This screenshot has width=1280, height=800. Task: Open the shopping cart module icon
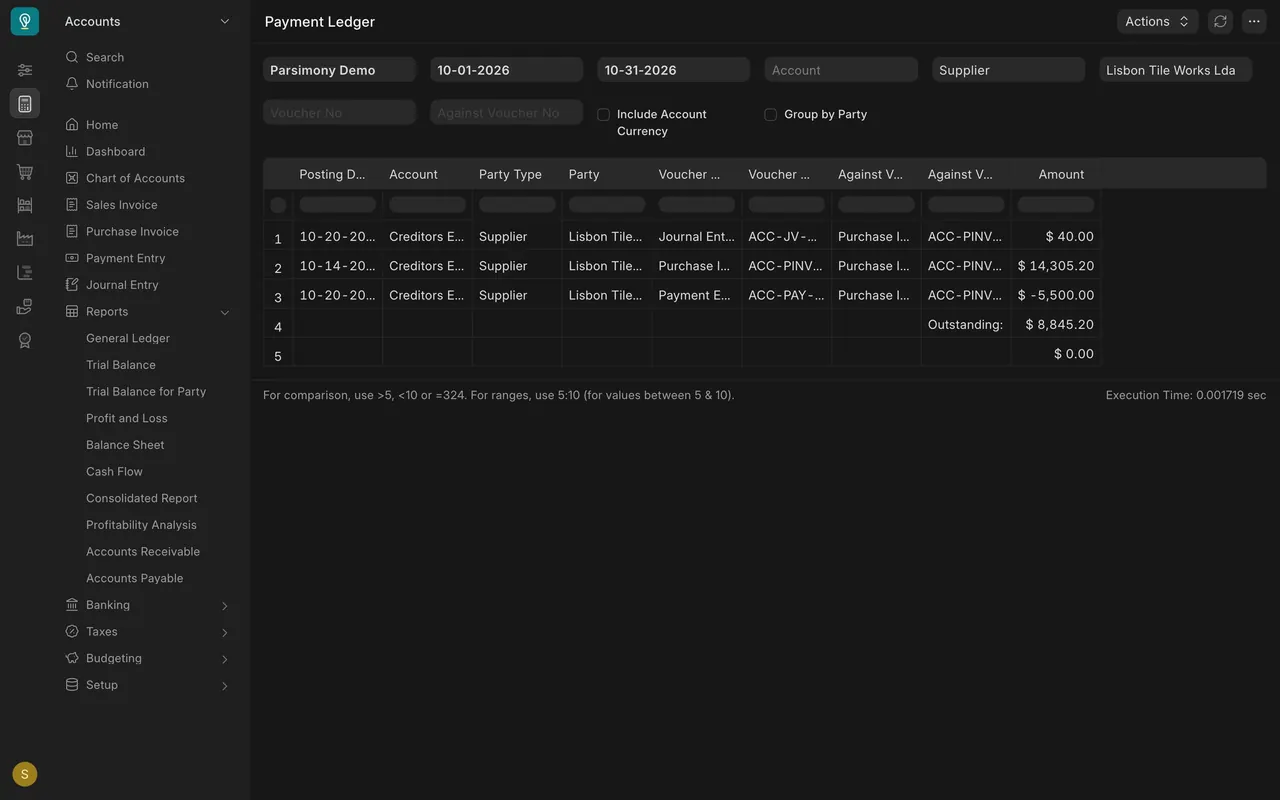25,172
